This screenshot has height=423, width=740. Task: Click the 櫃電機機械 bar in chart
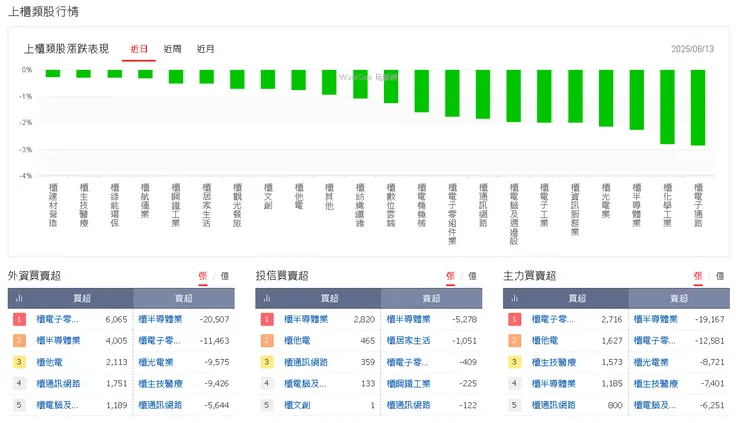point(421,91)
